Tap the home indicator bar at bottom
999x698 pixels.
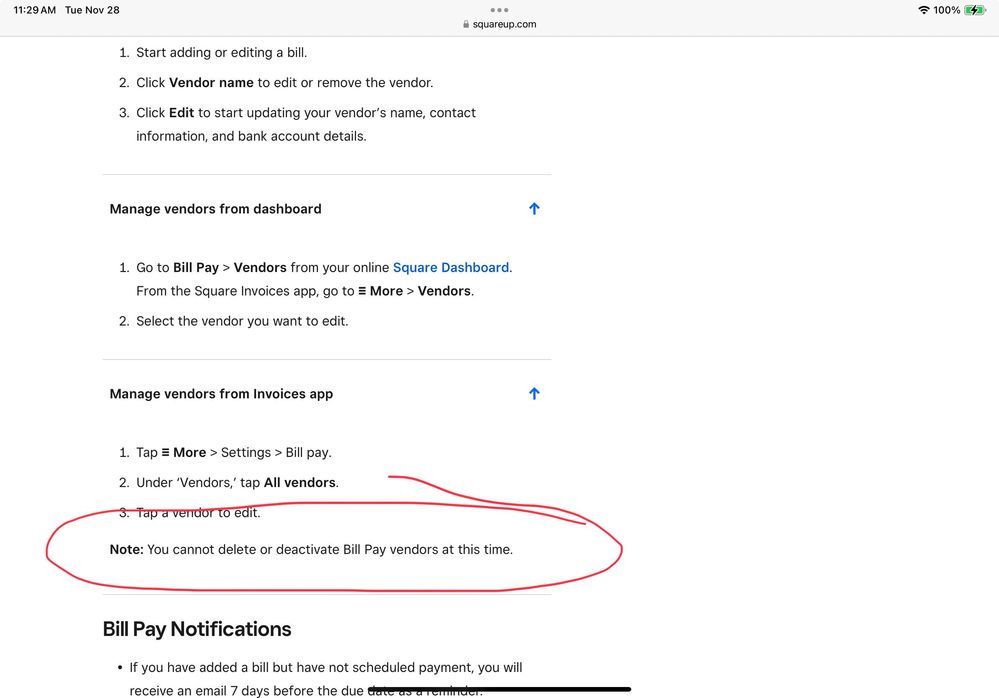[499, 689]
